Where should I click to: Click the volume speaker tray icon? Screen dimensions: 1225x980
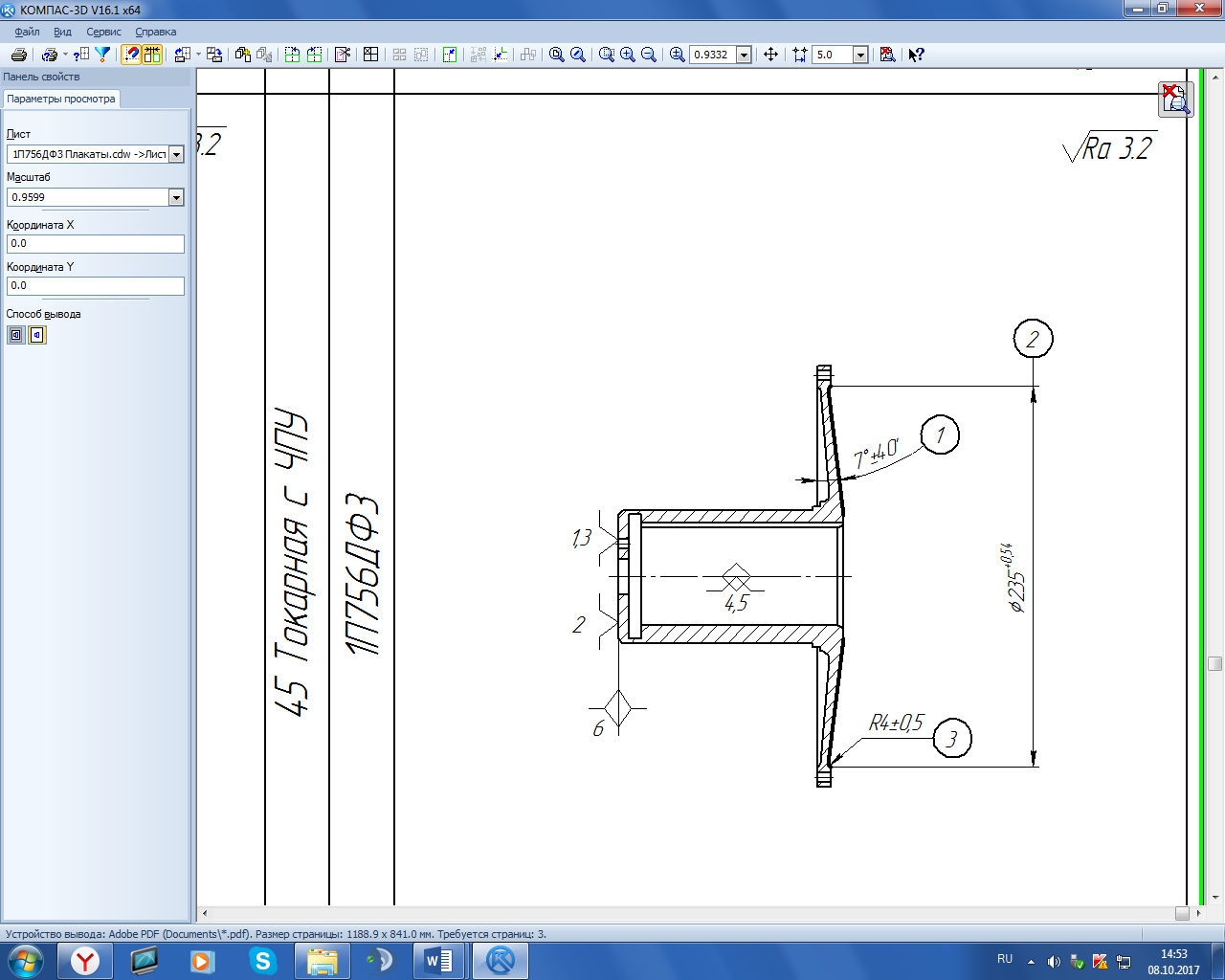click(x=1054, y=961)
